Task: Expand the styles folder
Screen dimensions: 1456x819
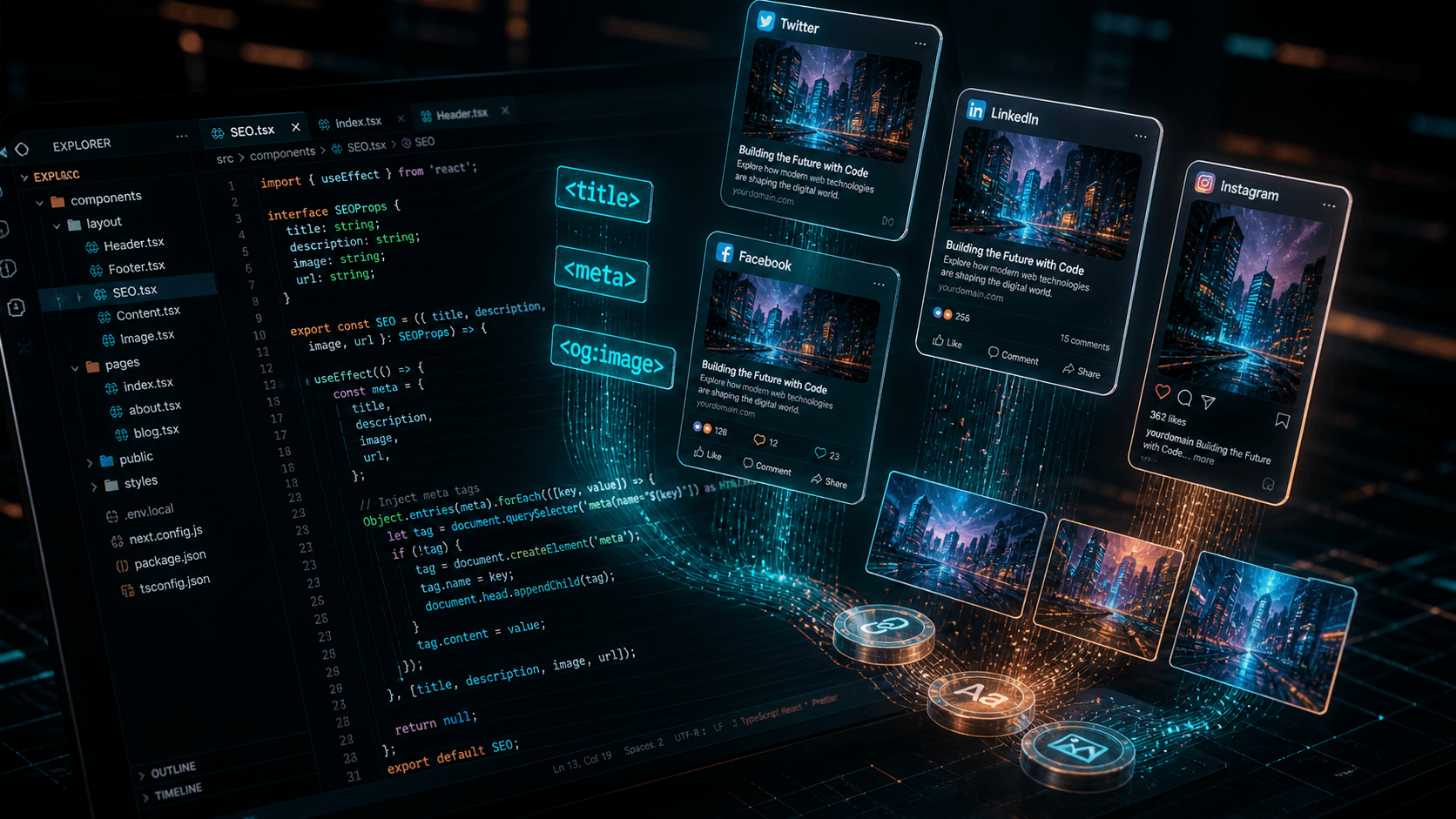Action: point(94,486)
